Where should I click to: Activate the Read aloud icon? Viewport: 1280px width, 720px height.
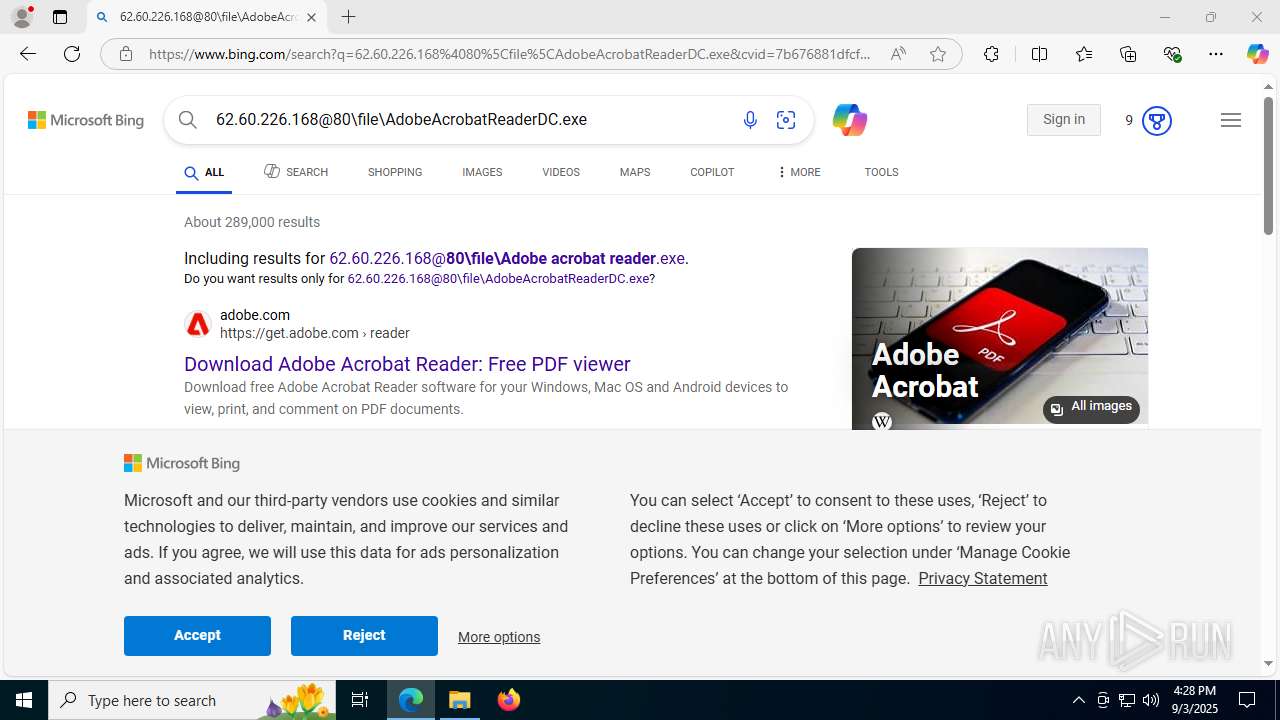[x=898, y=54]
